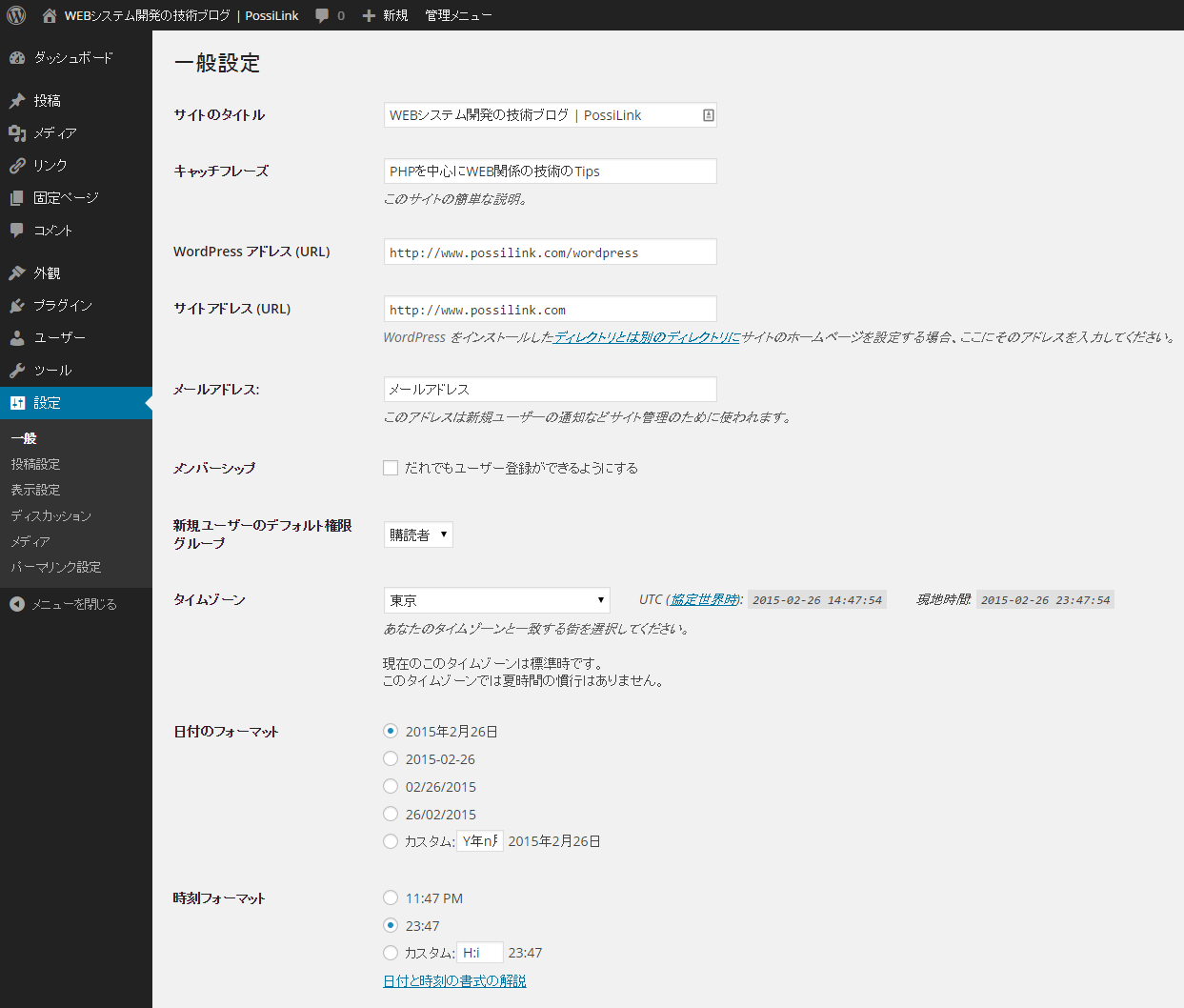Open 管理メニュー in admin bar
Screen dimensions: 1184x1008
click(458, 15)
